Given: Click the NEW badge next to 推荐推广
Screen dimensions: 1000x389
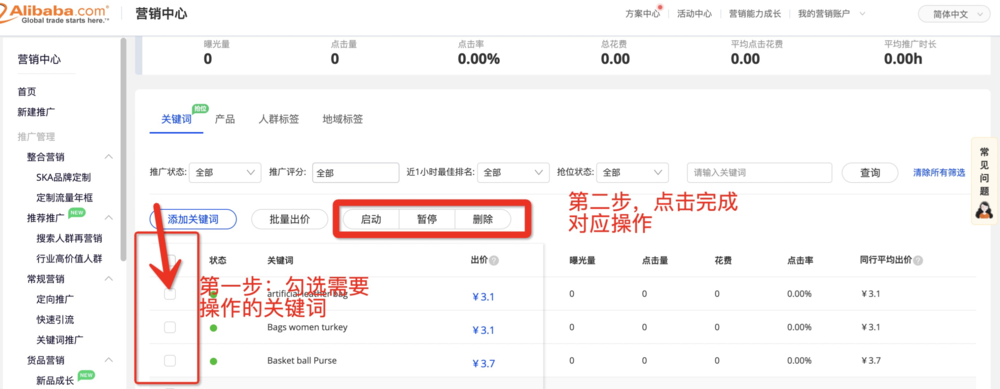Looking at the screenshot, I should click(x=77, y=213).
